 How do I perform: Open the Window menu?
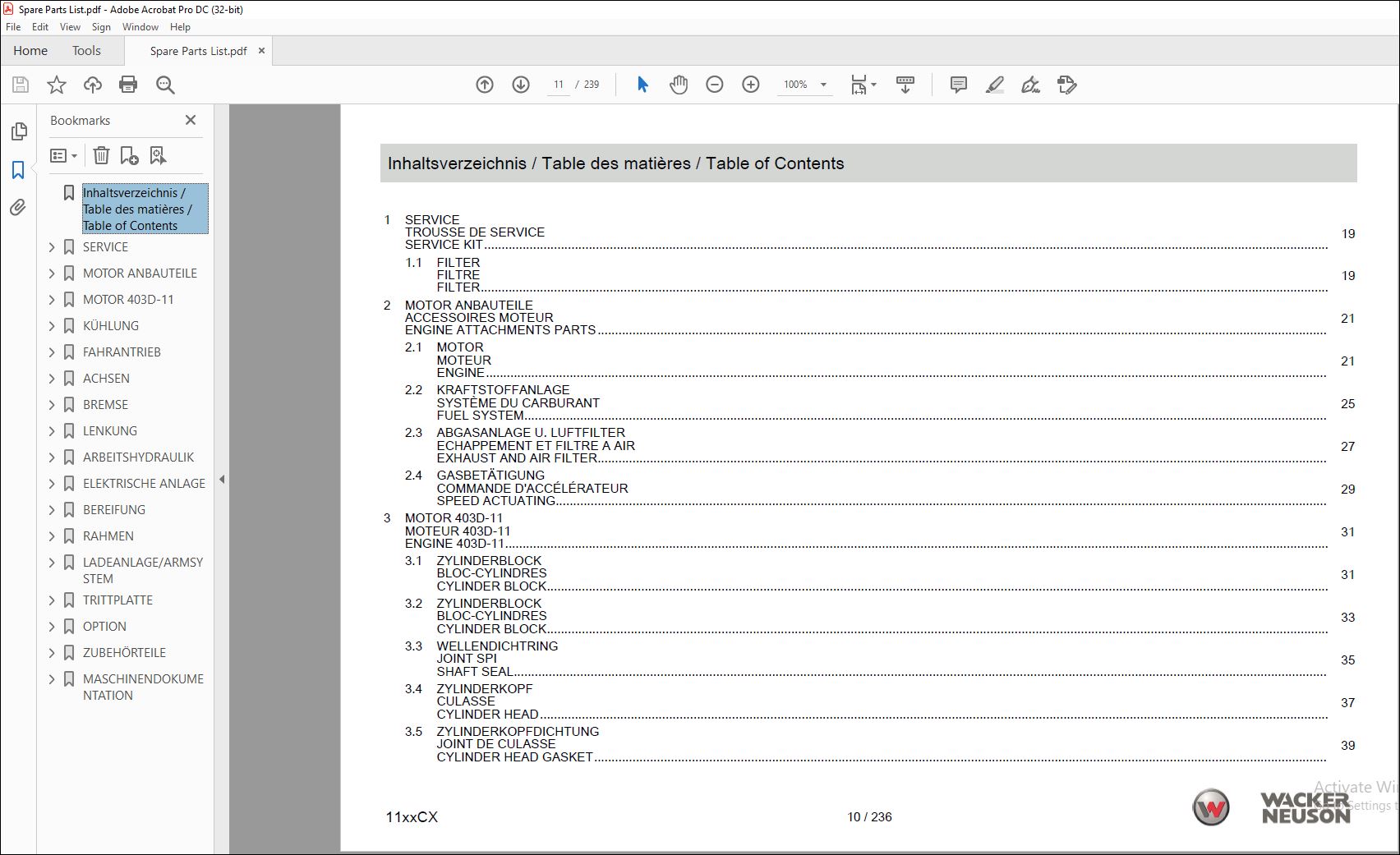pyautogui.click(x=140, y=27)
